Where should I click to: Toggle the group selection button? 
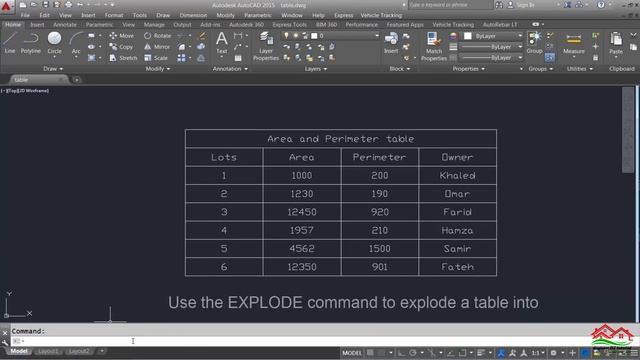tap(549, 58)
